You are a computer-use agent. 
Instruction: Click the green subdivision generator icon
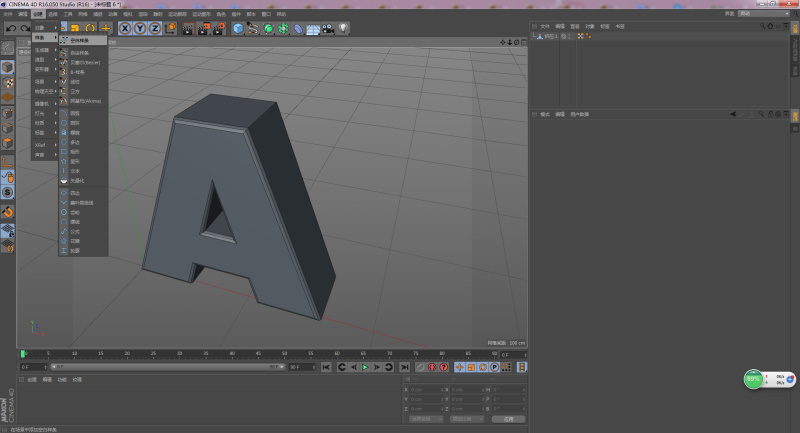coord(268,29)
